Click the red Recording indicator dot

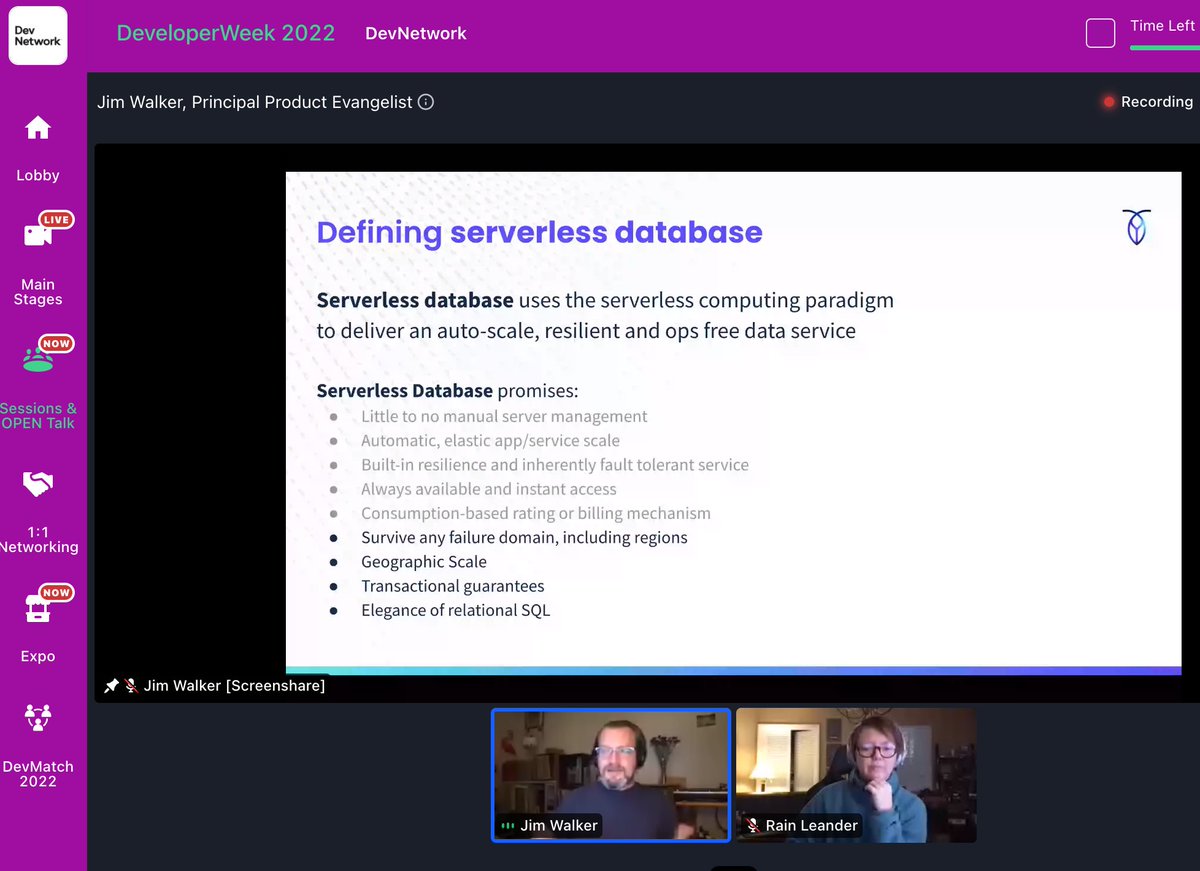[x=1108, y=102]
